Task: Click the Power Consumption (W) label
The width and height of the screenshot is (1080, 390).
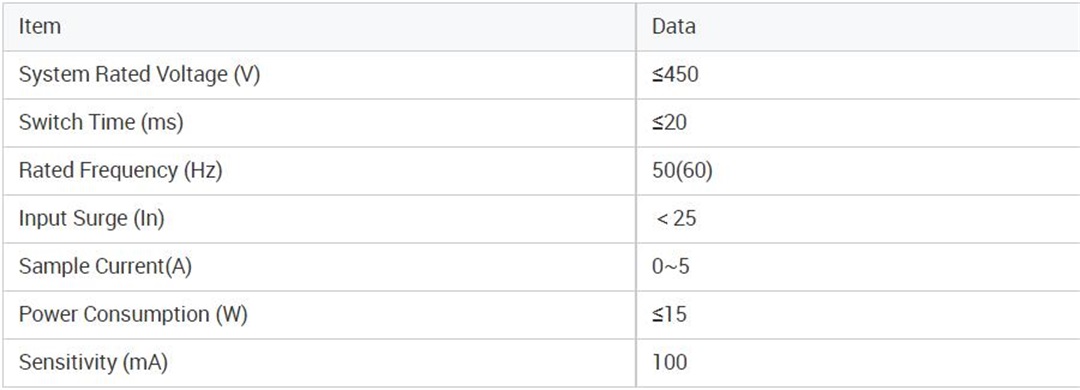Action: [133, 315]
